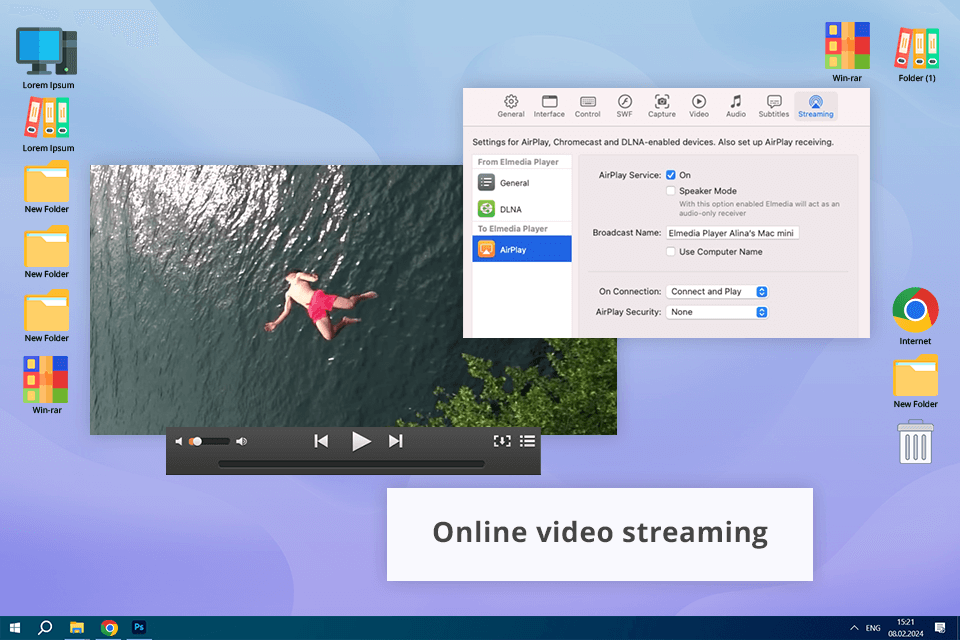Viewport: 960px width, 640px height.
Task: Click the mute speaker icon in player
Action: pyautogui.click(x=179, y=442)
